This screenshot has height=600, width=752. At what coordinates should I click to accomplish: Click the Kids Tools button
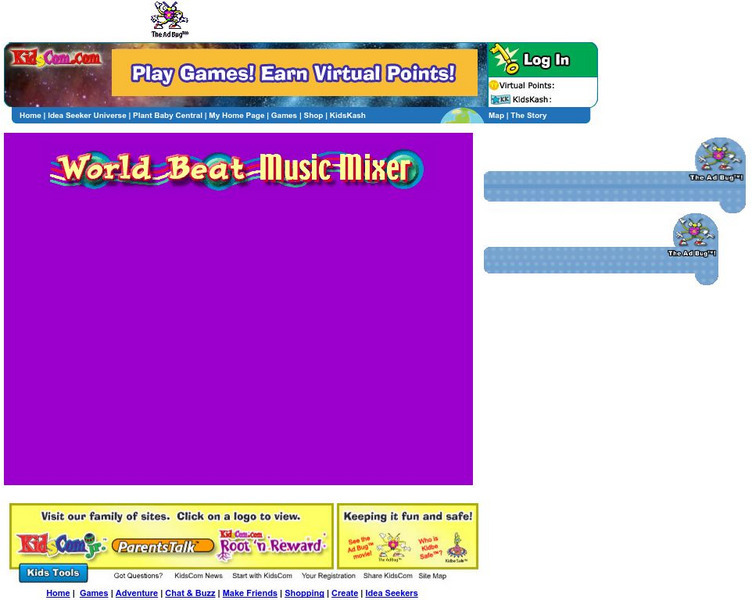53,573
